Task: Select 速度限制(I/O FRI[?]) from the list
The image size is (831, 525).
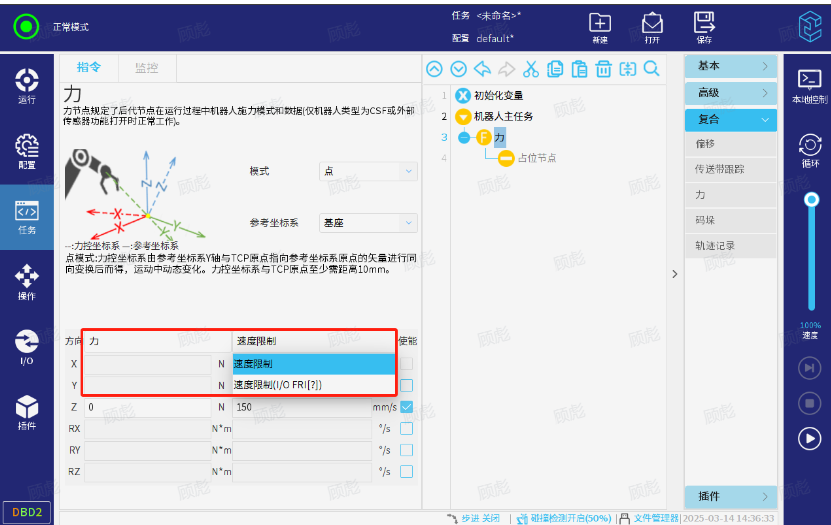Action: point(314,385)
